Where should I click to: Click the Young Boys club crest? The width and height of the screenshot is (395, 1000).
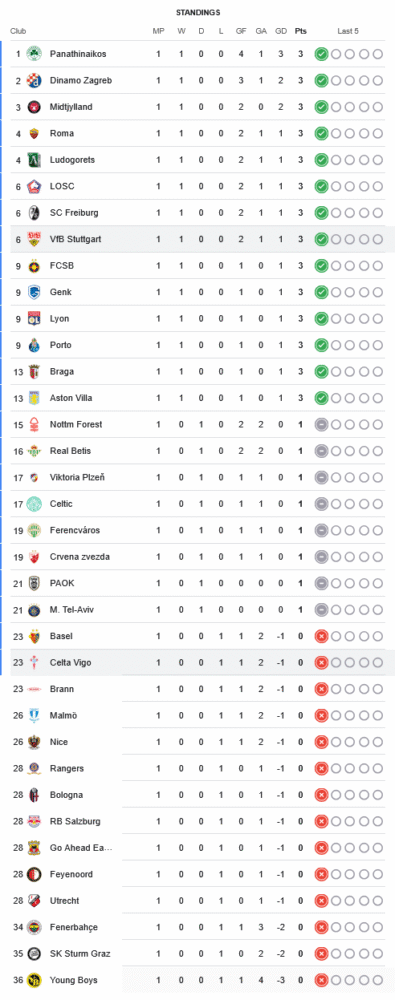coord(34,980)
